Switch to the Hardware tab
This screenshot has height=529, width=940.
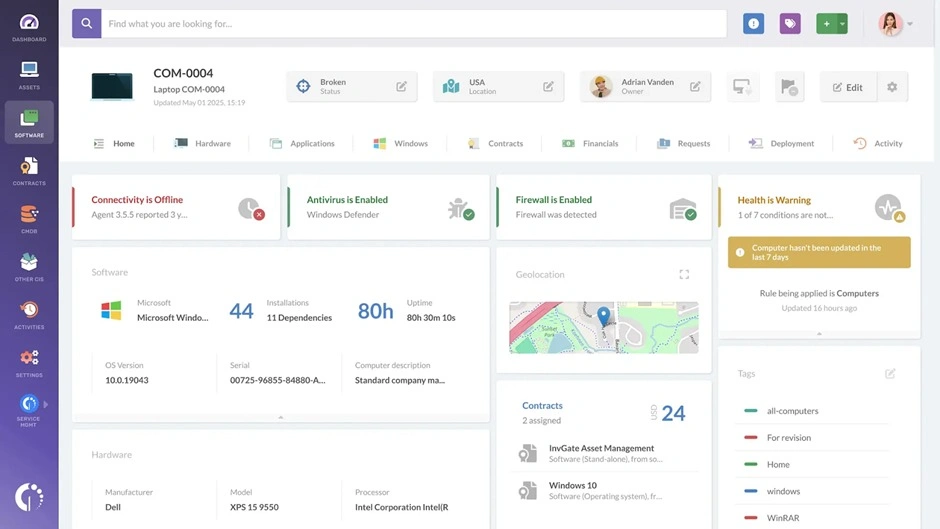coord(203,144)
